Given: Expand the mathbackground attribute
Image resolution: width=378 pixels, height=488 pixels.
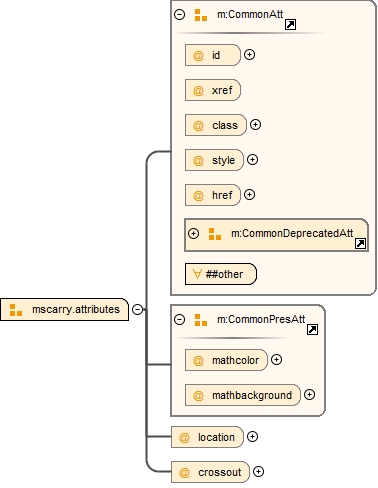Looking at the screenshot, I should [309, 395].
